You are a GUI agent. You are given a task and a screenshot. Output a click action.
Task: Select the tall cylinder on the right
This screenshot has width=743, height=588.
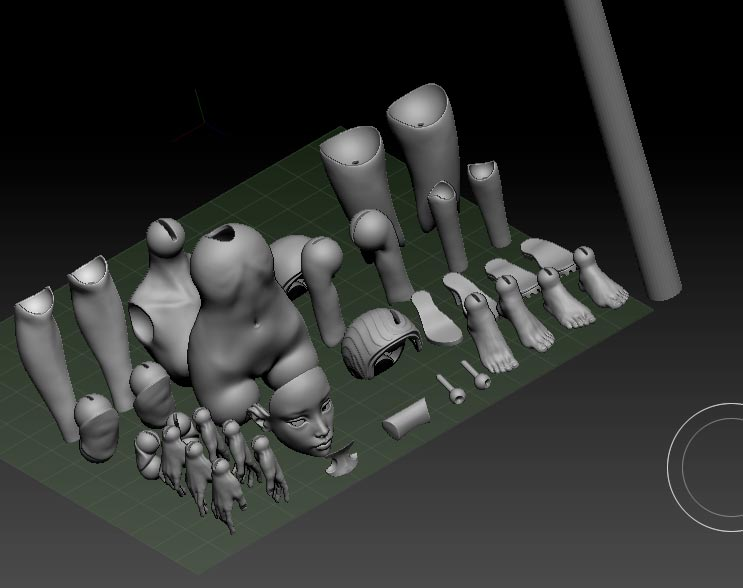(x=625, y=147)
